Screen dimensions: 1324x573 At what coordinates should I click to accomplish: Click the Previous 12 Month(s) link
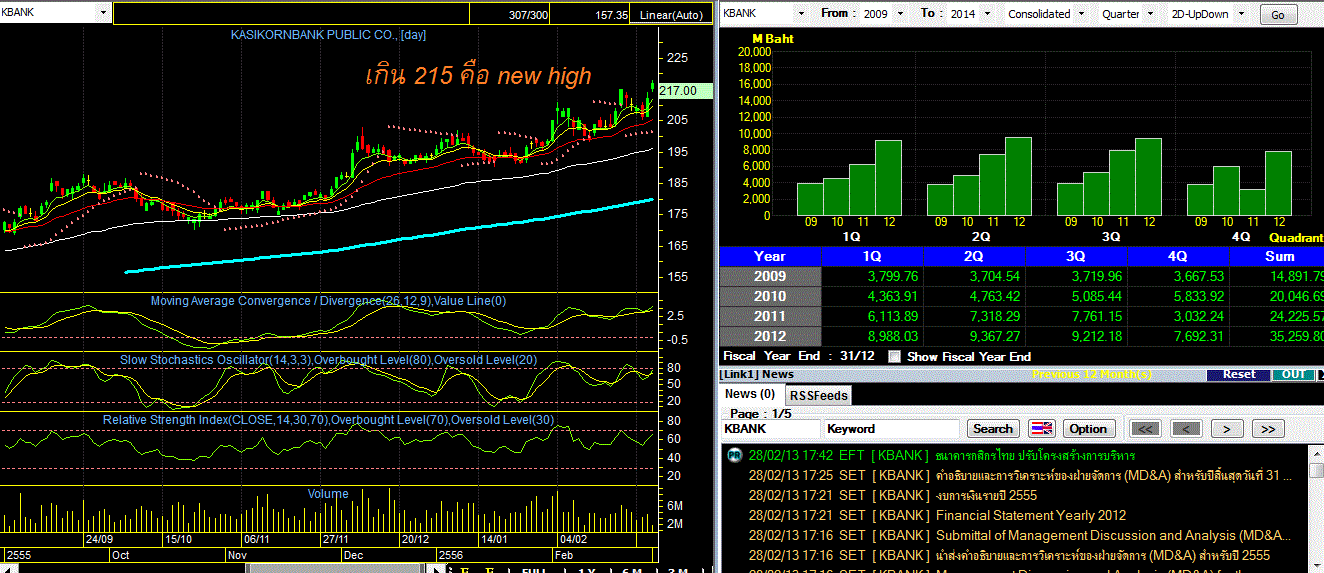1092,374
